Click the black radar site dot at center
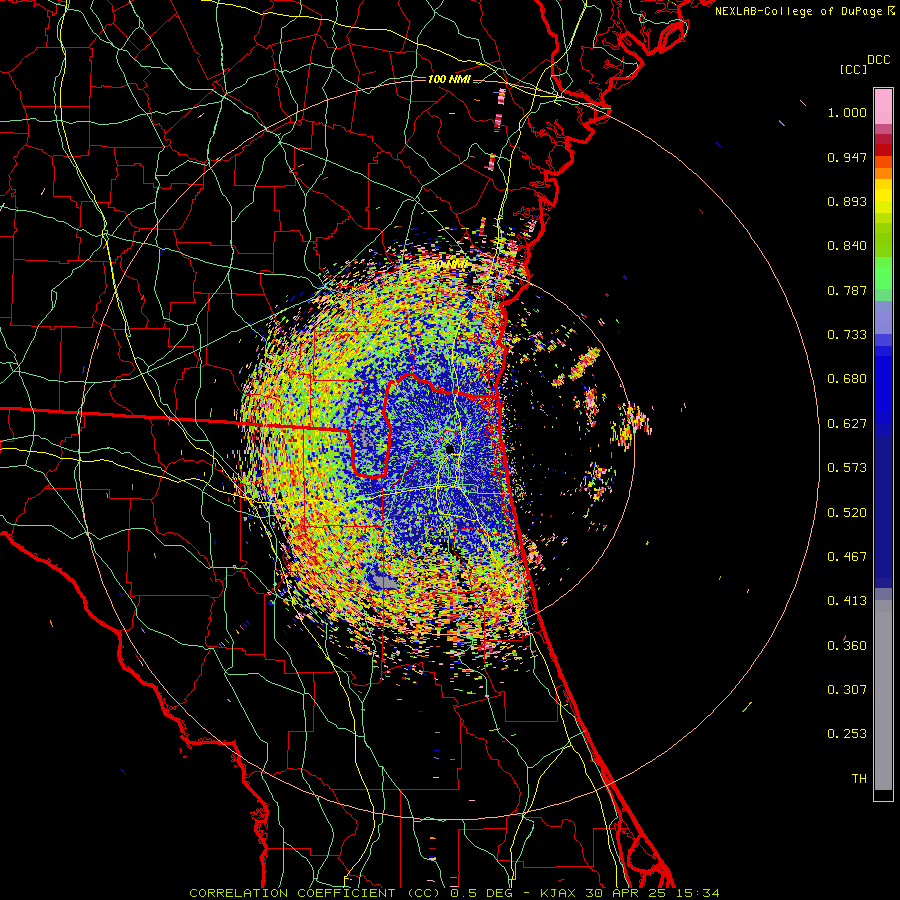The width and height of the screenshot is (900, 900). tap(449, 448)
